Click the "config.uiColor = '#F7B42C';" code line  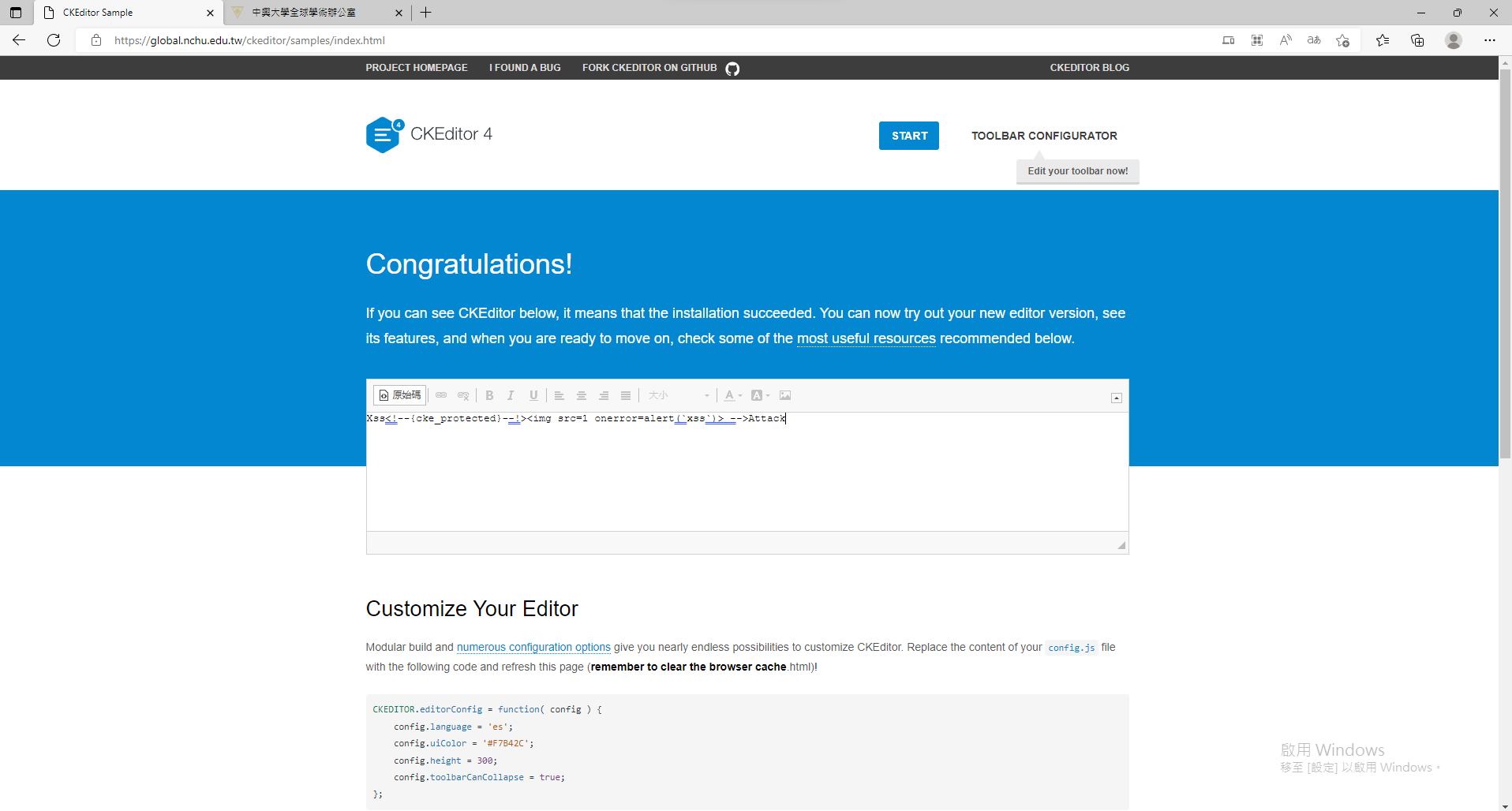click(464, 743)
